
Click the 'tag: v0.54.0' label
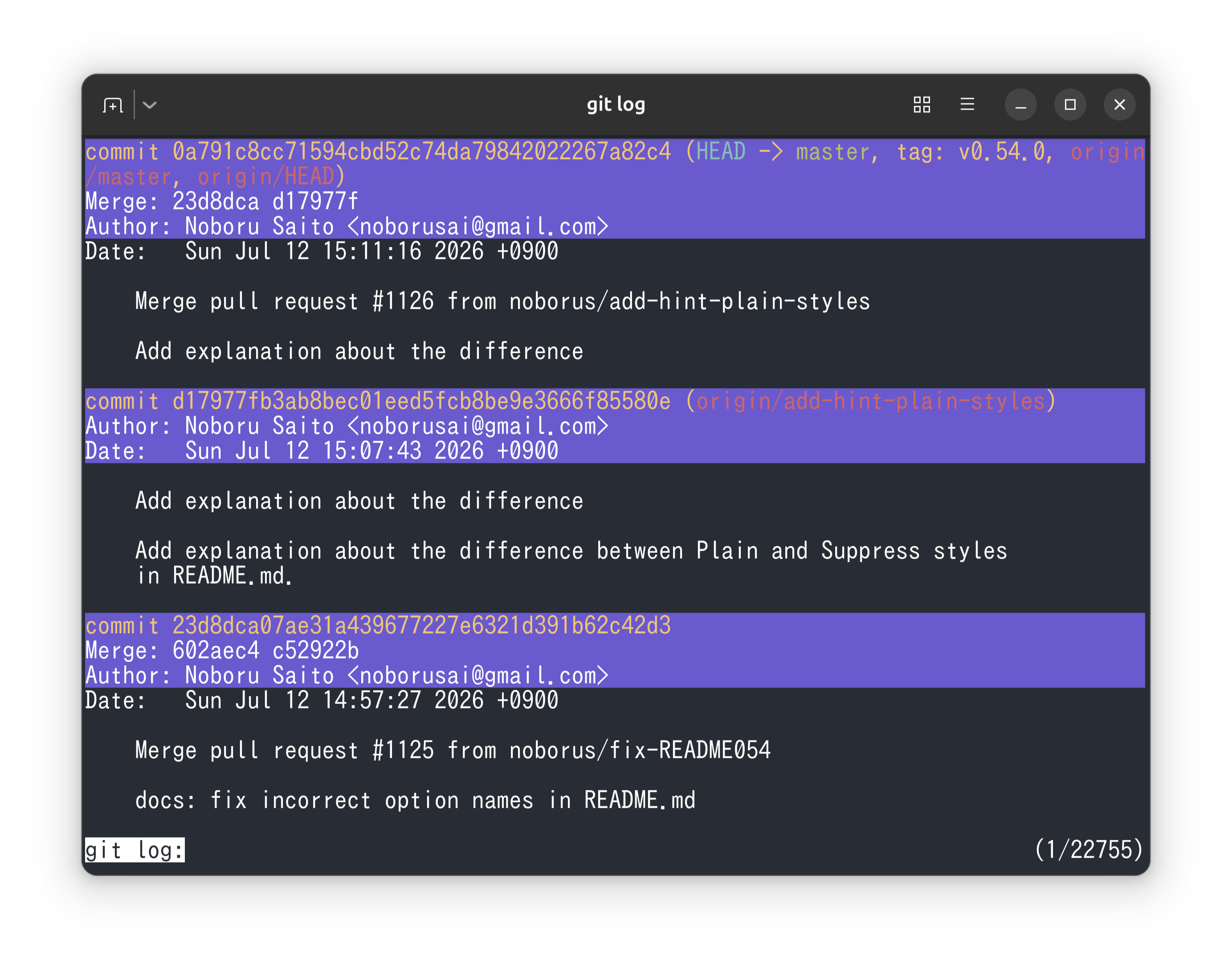click(971, 151)
